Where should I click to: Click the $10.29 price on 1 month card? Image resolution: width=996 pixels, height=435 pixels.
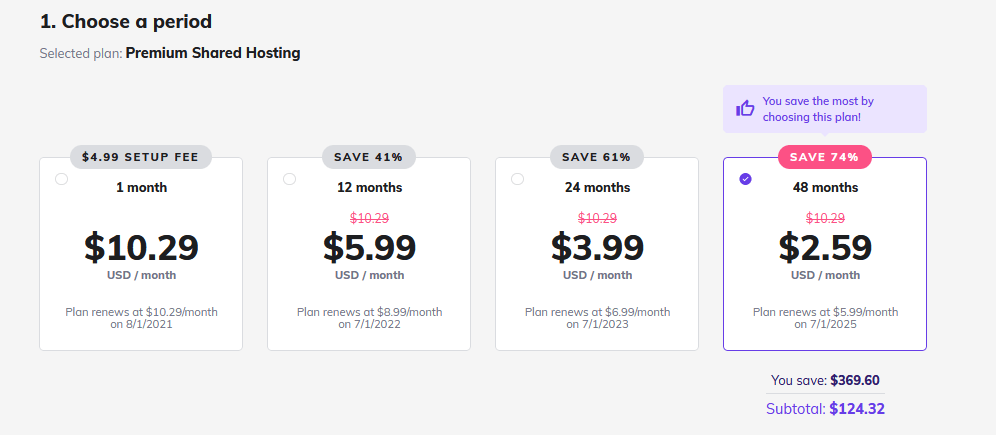[141, 248]
